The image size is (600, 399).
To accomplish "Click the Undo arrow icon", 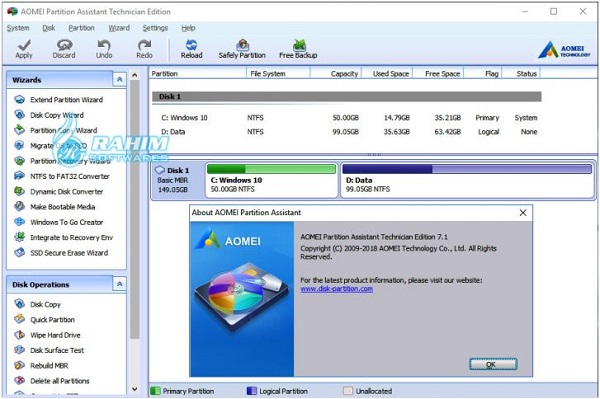I will point(104,45).
